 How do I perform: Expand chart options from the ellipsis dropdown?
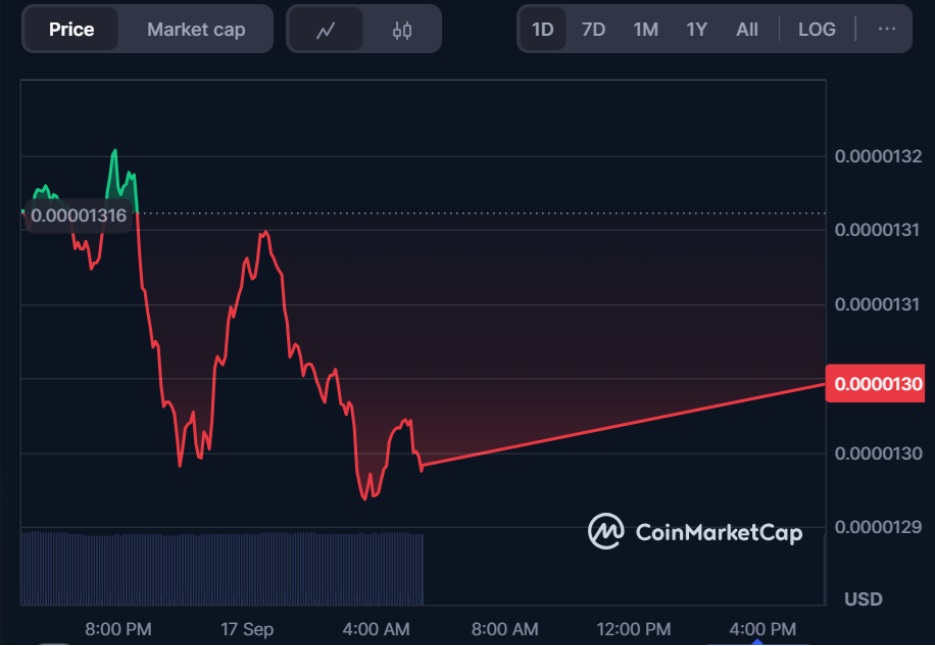(886, 29)
